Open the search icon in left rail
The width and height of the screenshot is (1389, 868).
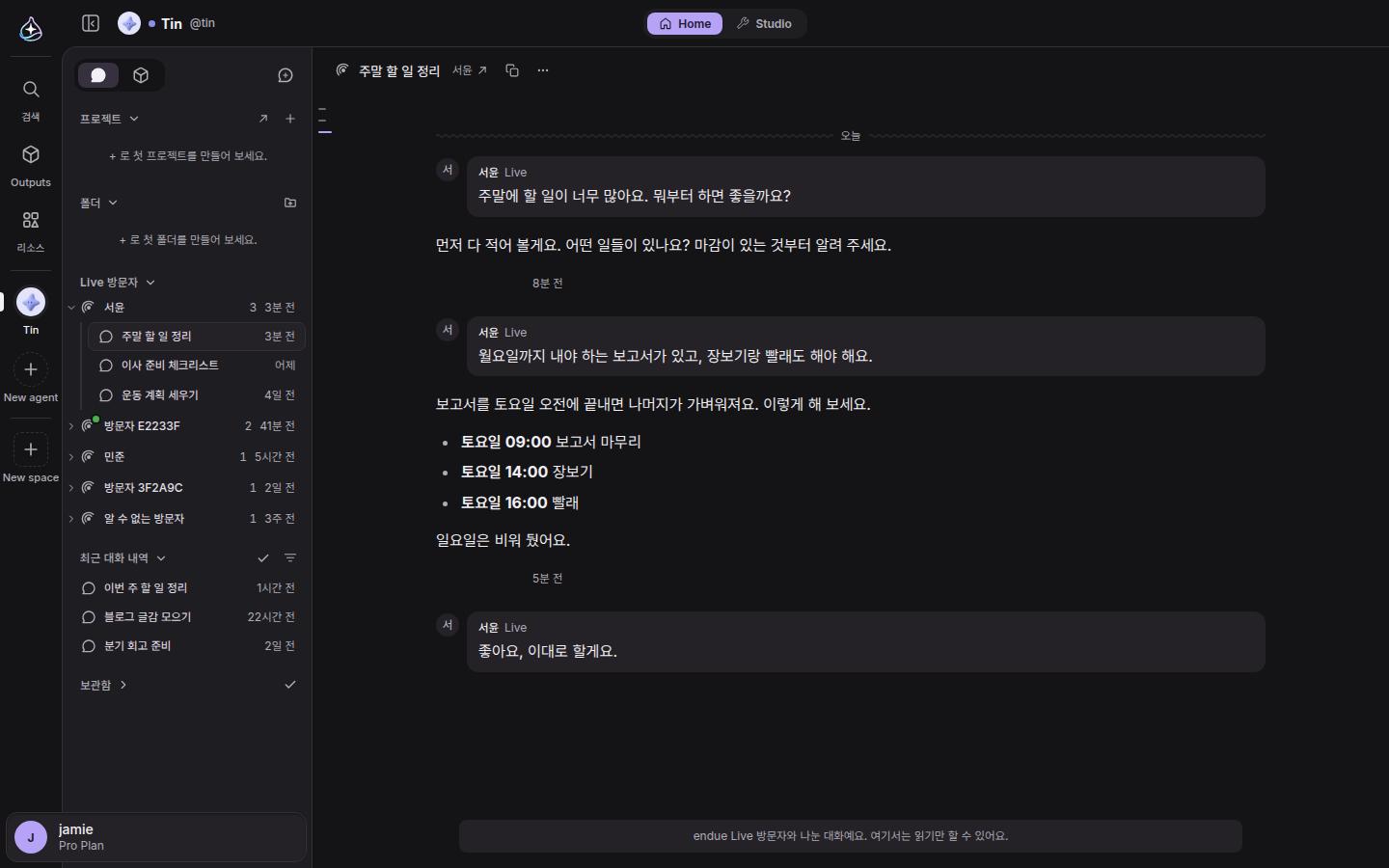coord(31,90)
